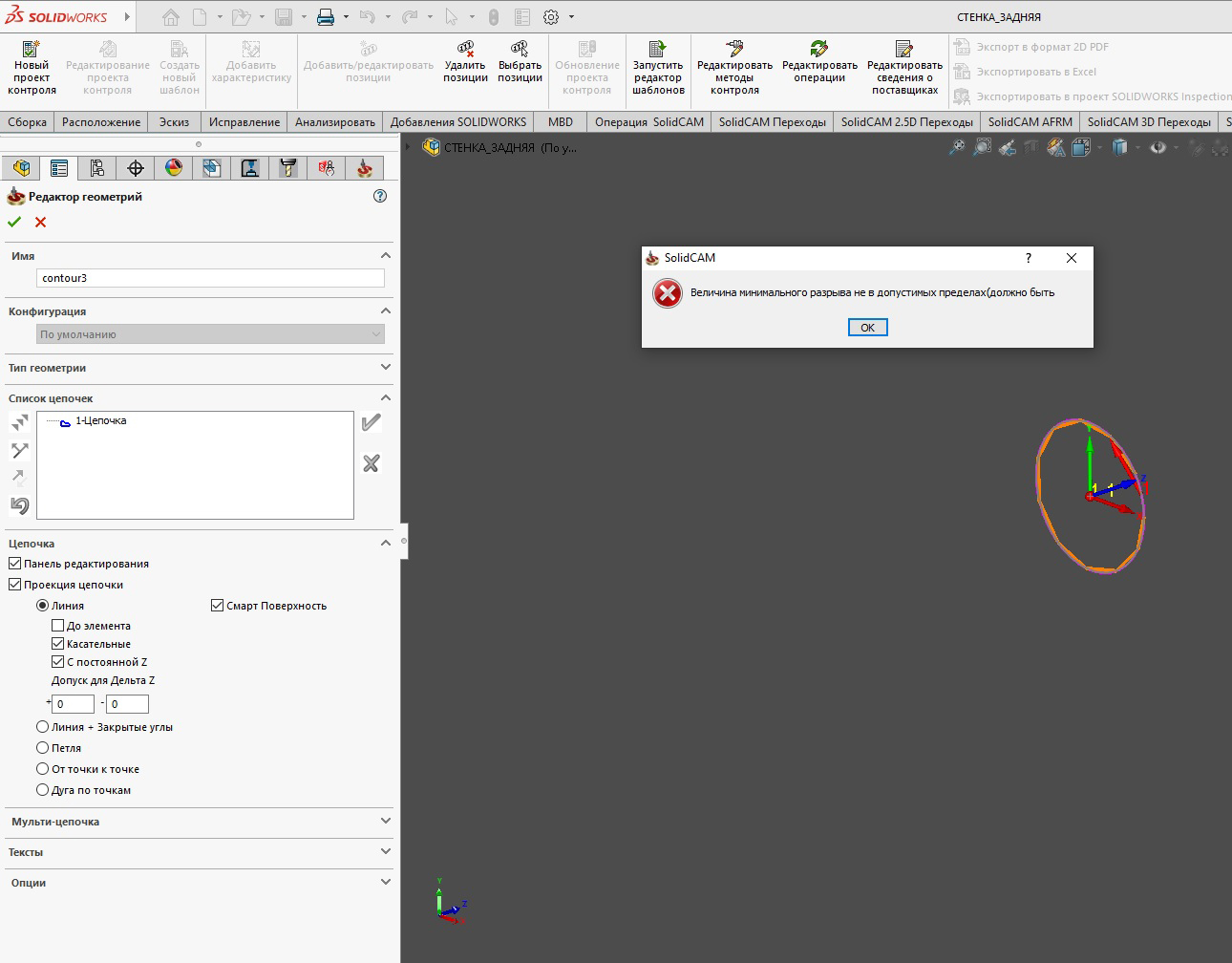Toggle the Смарт Поверхность checkbox
Viewport: 1232px width, 963px height.
click(217, 606)
